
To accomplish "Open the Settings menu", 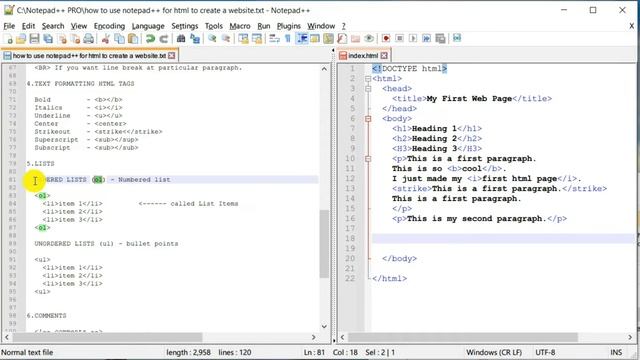I will (184, 26).
